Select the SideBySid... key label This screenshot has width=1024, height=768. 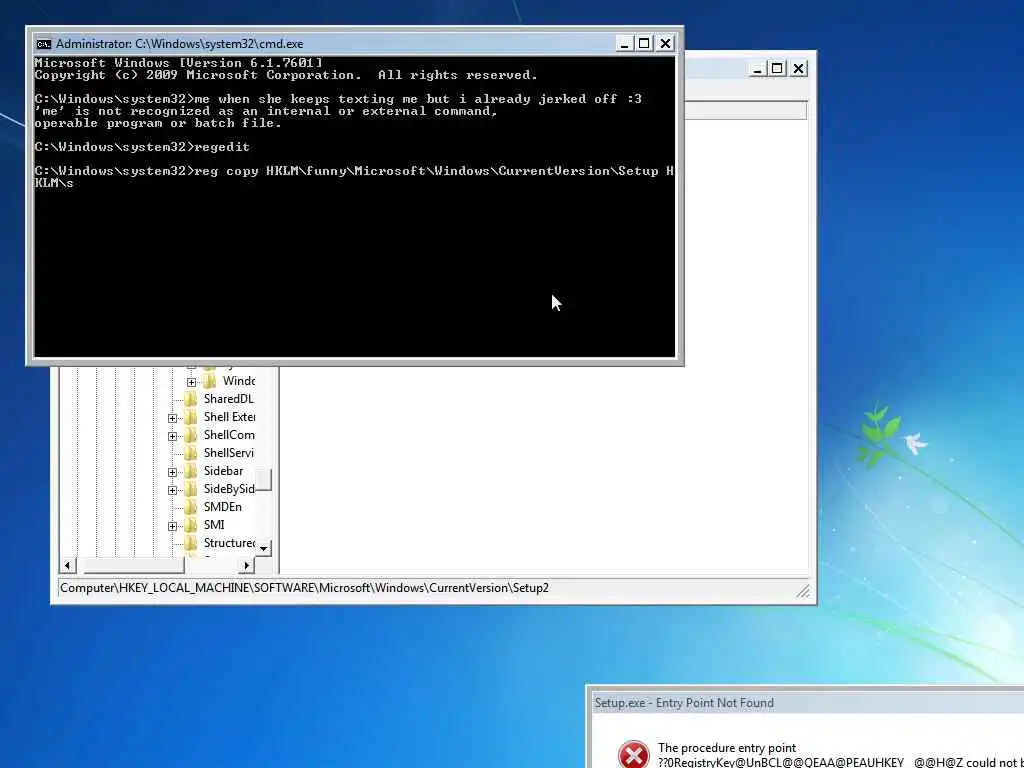point(229,488)
